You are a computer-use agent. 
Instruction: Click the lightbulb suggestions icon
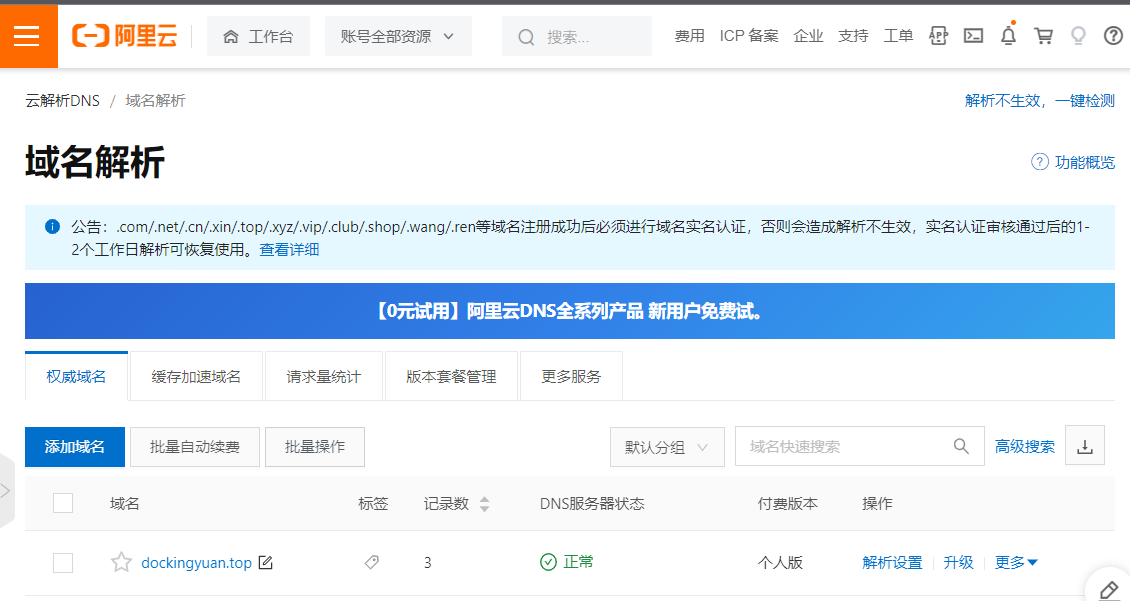click(x=1078, y=35)
